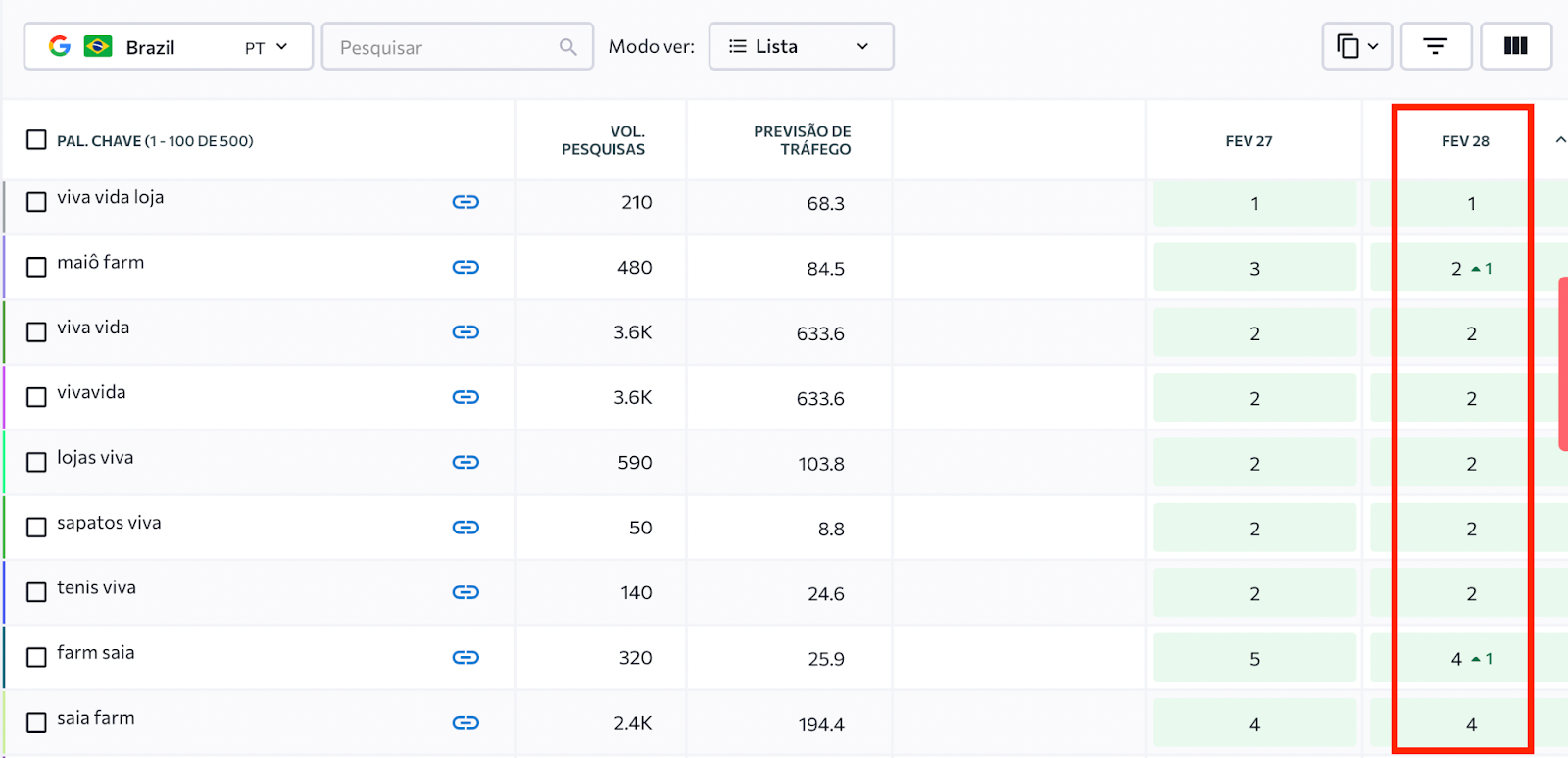The height and width of the screenshot is (758, 1568).
Task: Open the copy options dropdown
Action: point(1357,46)
